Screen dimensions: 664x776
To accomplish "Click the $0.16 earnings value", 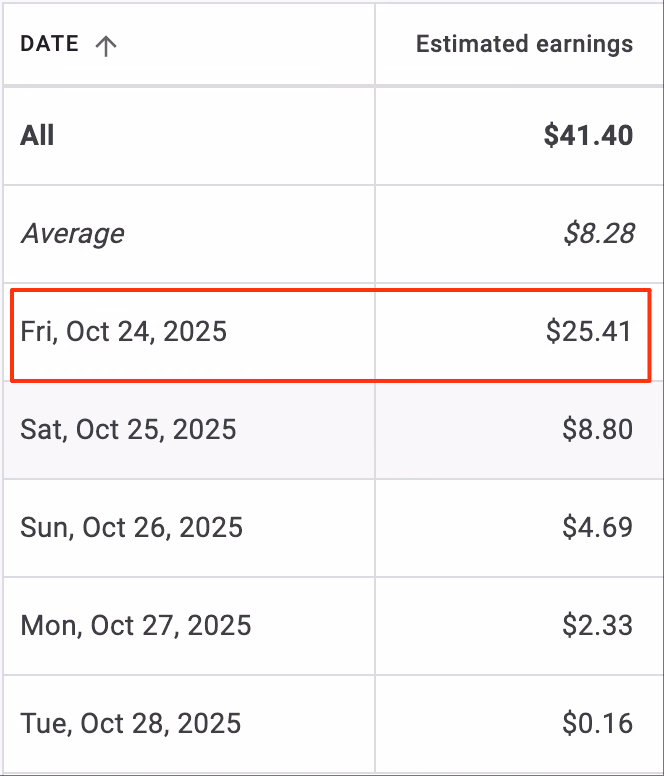I will (x=598, y=723).
